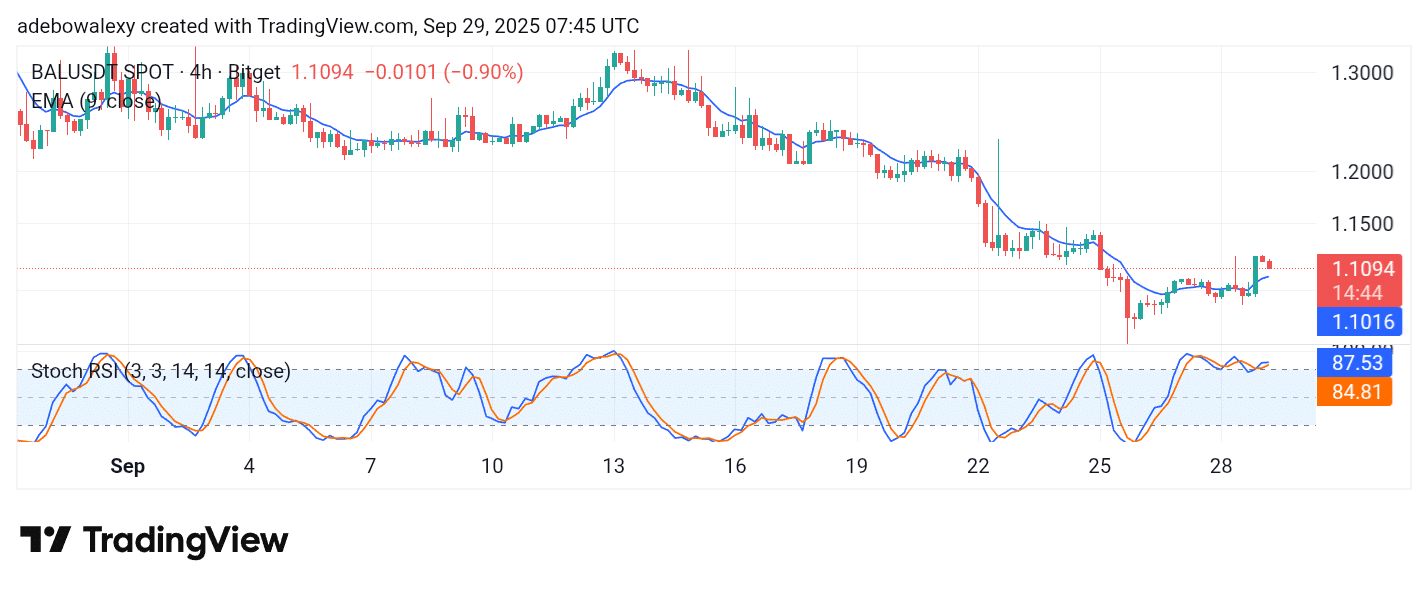Image resolution: width=1428 pixels, height=591 pixels.
Task: Click the TradingView logo icon
Action: click(46, 540)
